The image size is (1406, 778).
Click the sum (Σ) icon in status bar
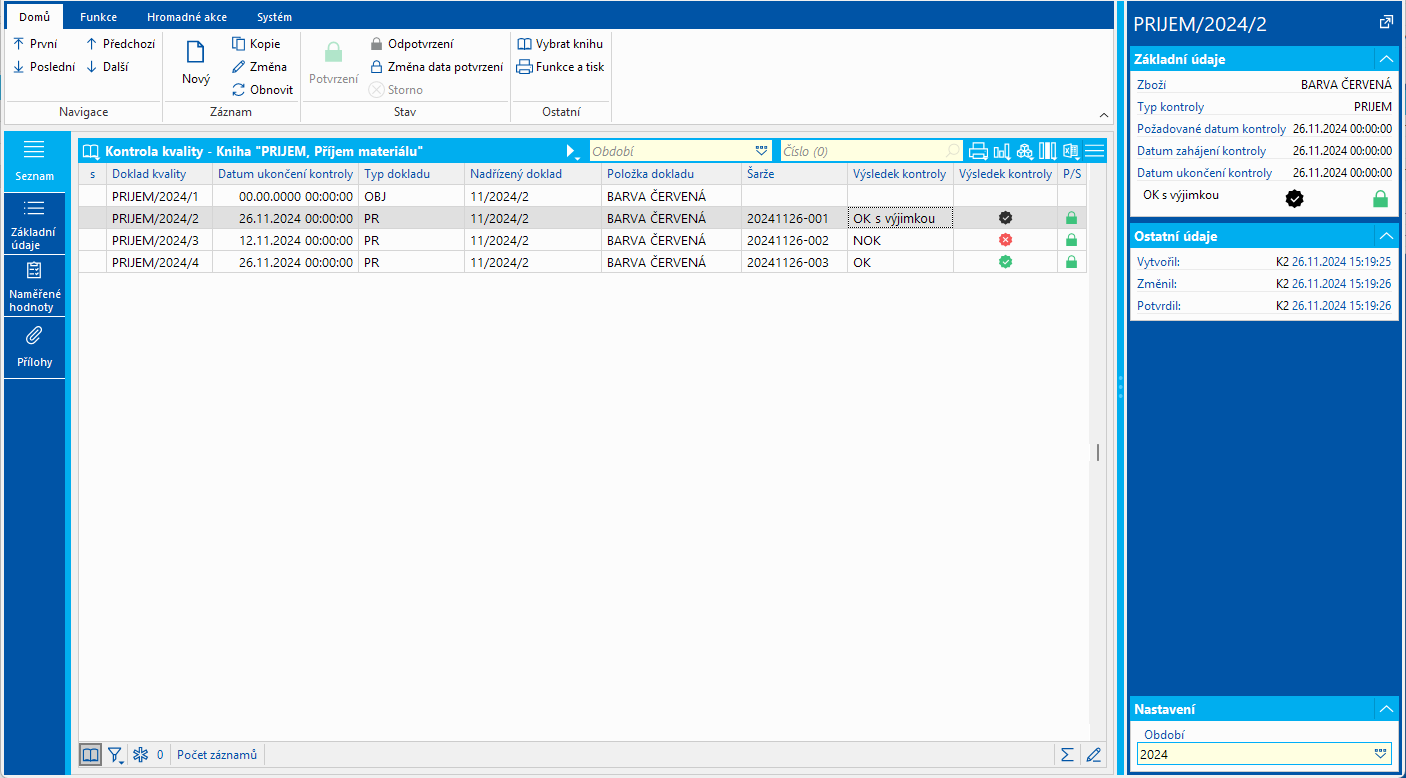click(1067, 755)
